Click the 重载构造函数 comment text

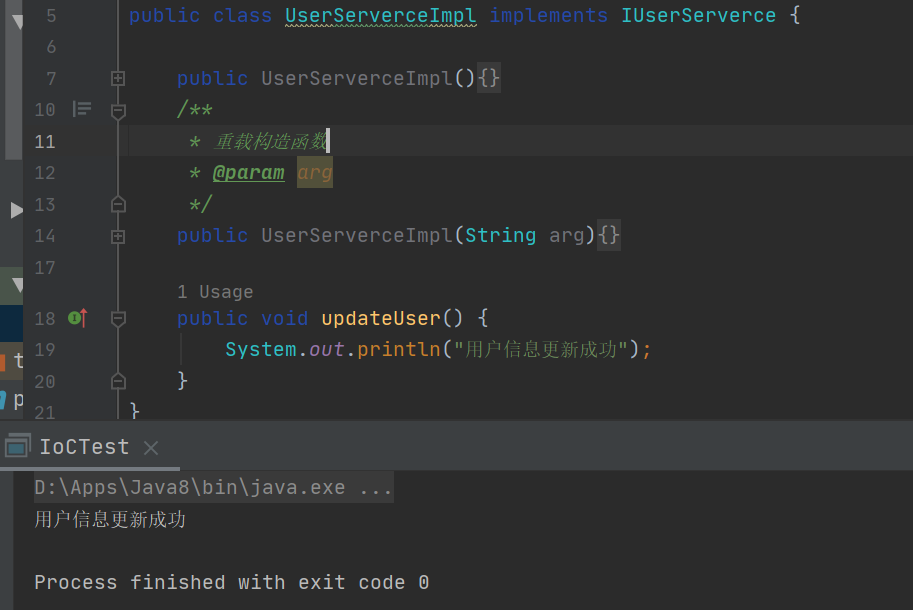coord(270,141)
